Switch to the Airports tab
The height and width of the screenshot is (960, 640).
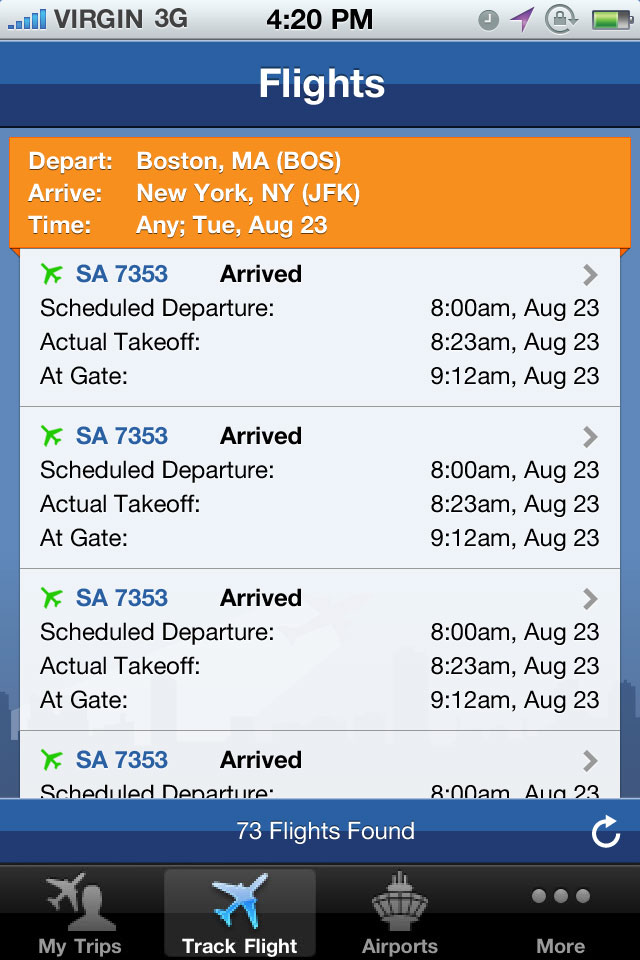click(400, 914)
